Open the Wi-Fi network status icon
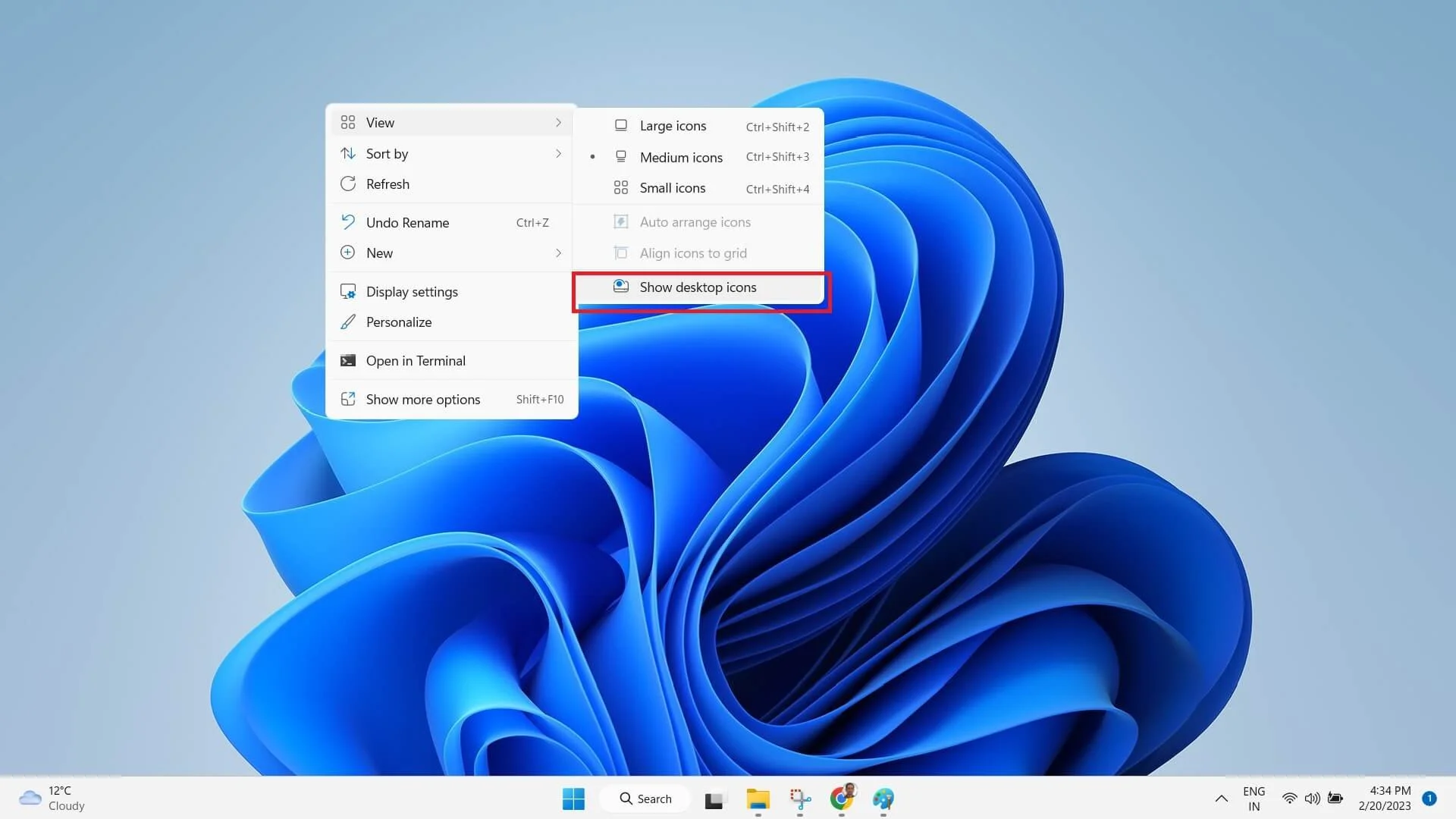Screen dimensions: 1456x819 [x=1289, y=798]
